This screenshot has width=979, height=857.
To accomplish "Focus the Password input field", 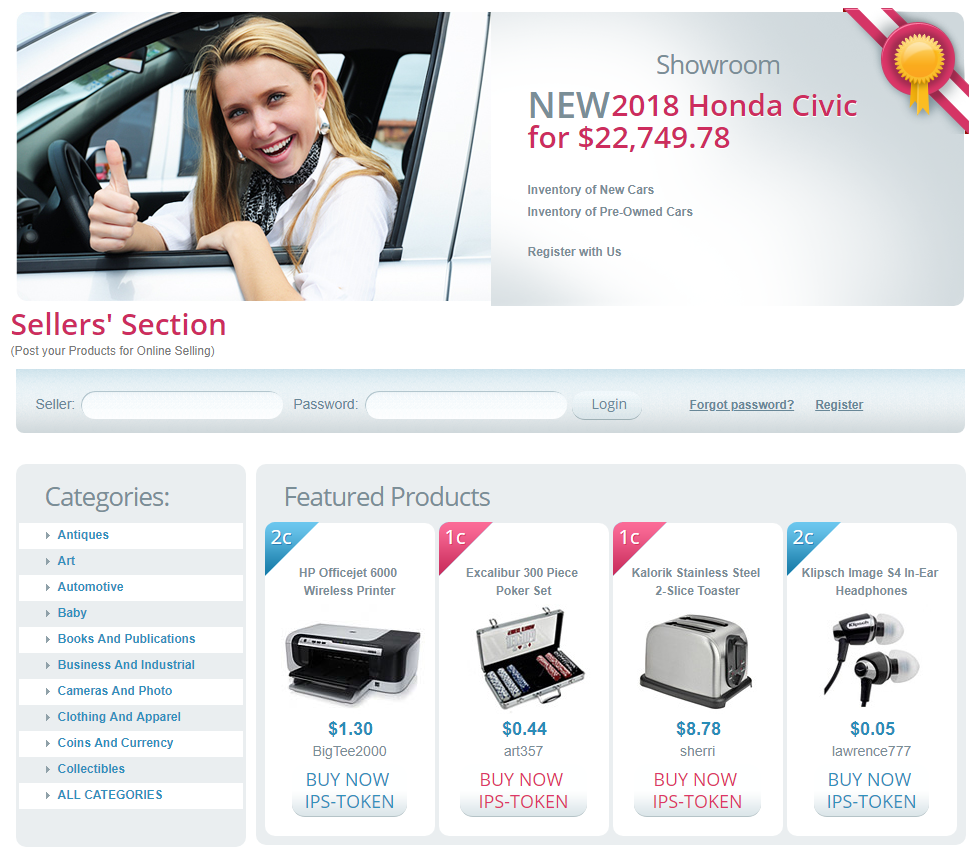I will pyautogui.click(x=466, y=405).
